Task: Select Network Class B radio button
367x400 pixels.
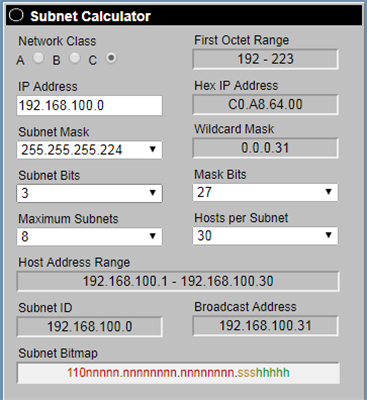Action: [x=75, y=58]
